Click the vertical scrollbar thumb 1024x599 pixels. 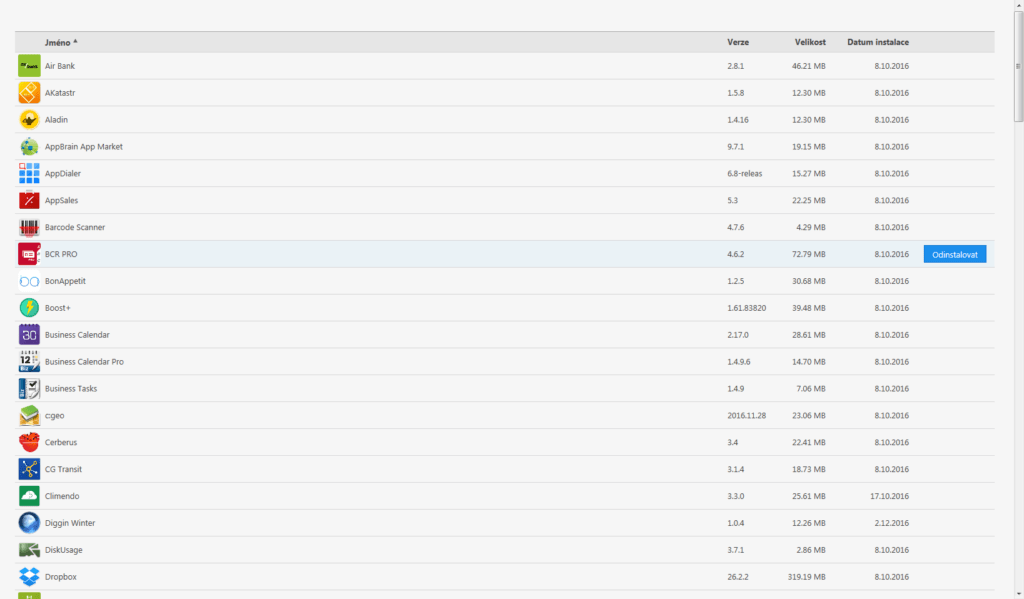pos(1019,66)
